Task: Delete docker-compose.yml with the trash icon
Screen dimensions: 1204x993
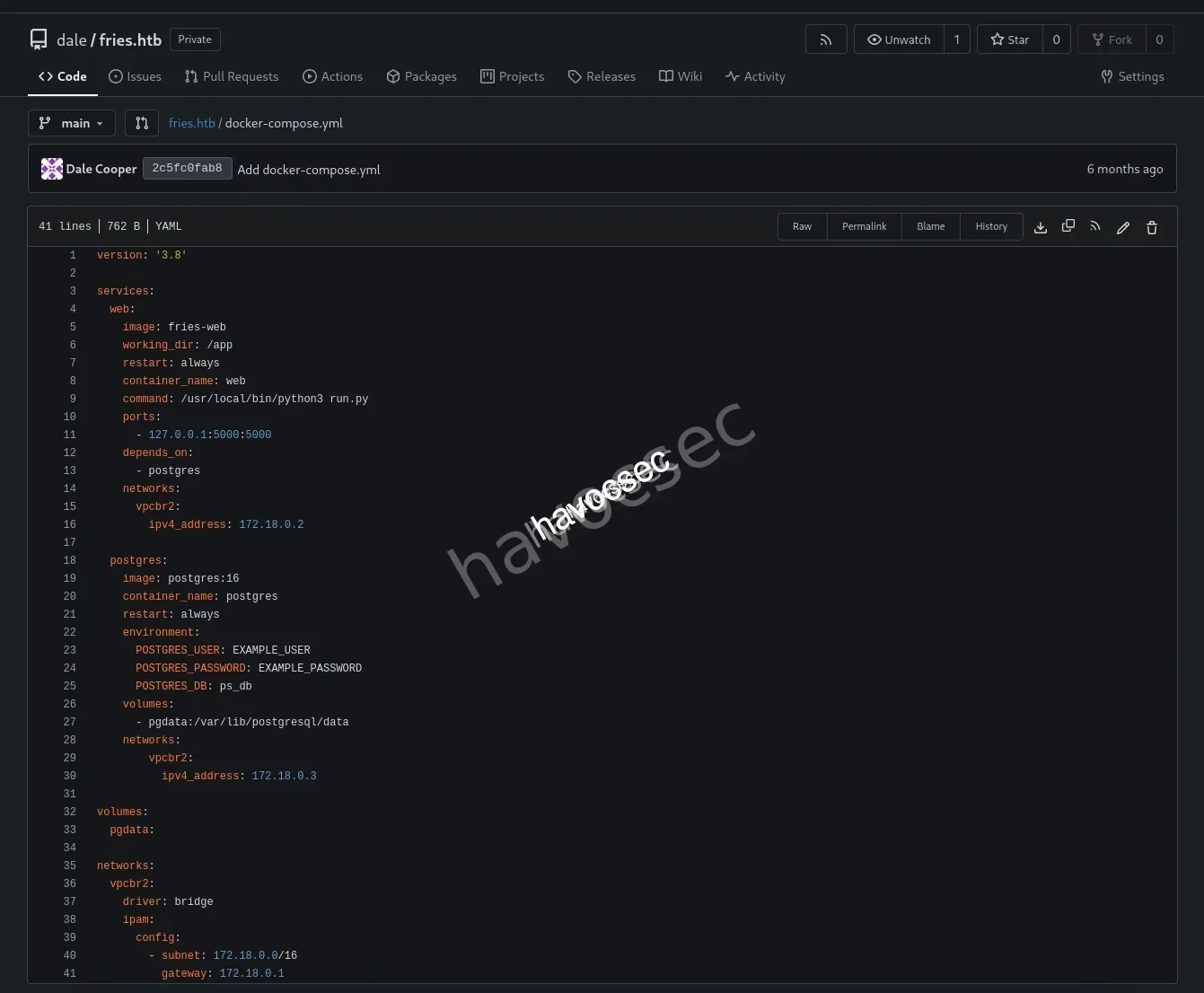Action: [1151, 227]
